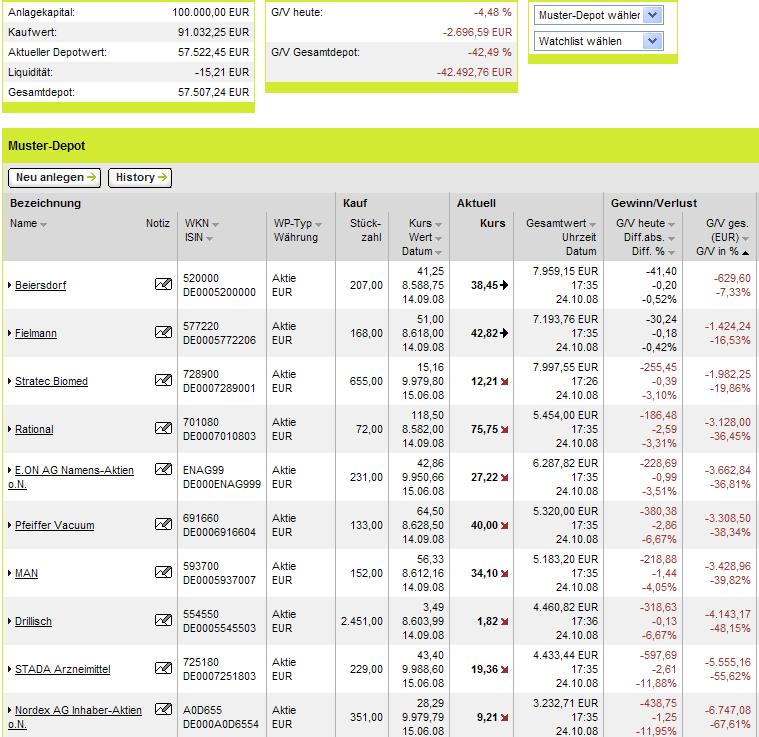Sort by Name column arrow
This screenshot has width=759, height=737.
[x=44, y=224]
